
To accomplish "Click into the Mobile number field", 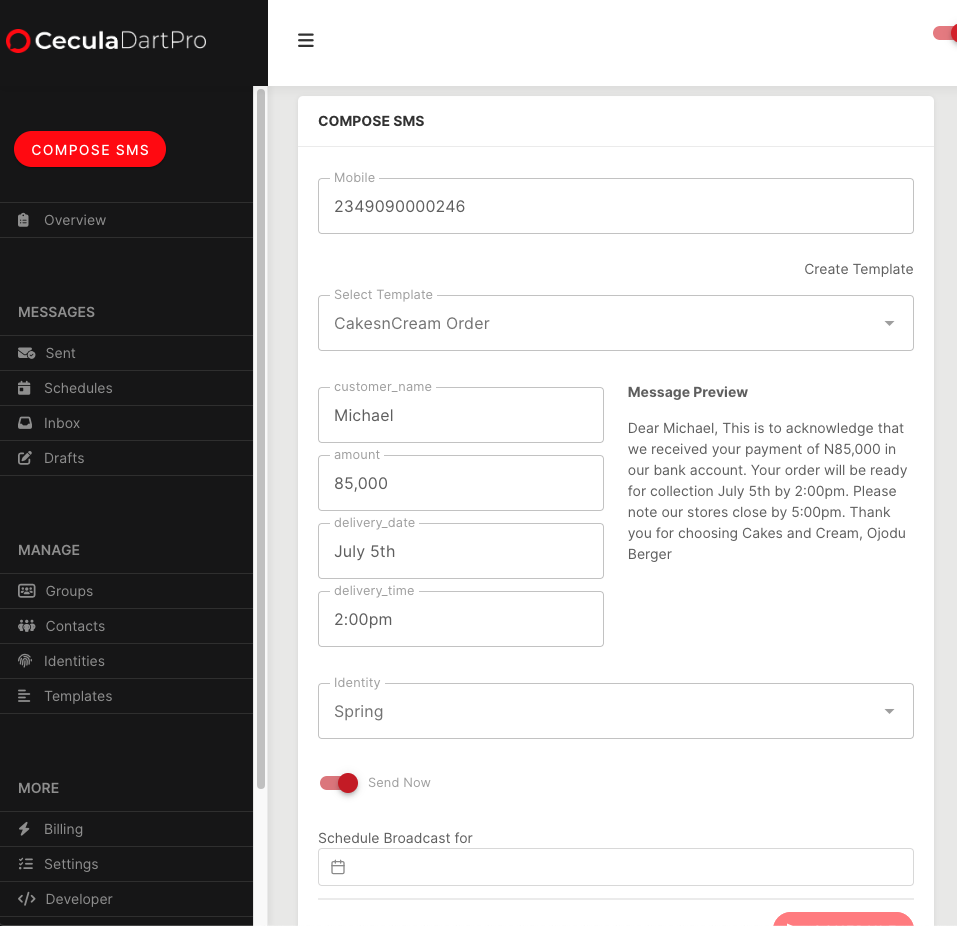I will tap(615, 206).
